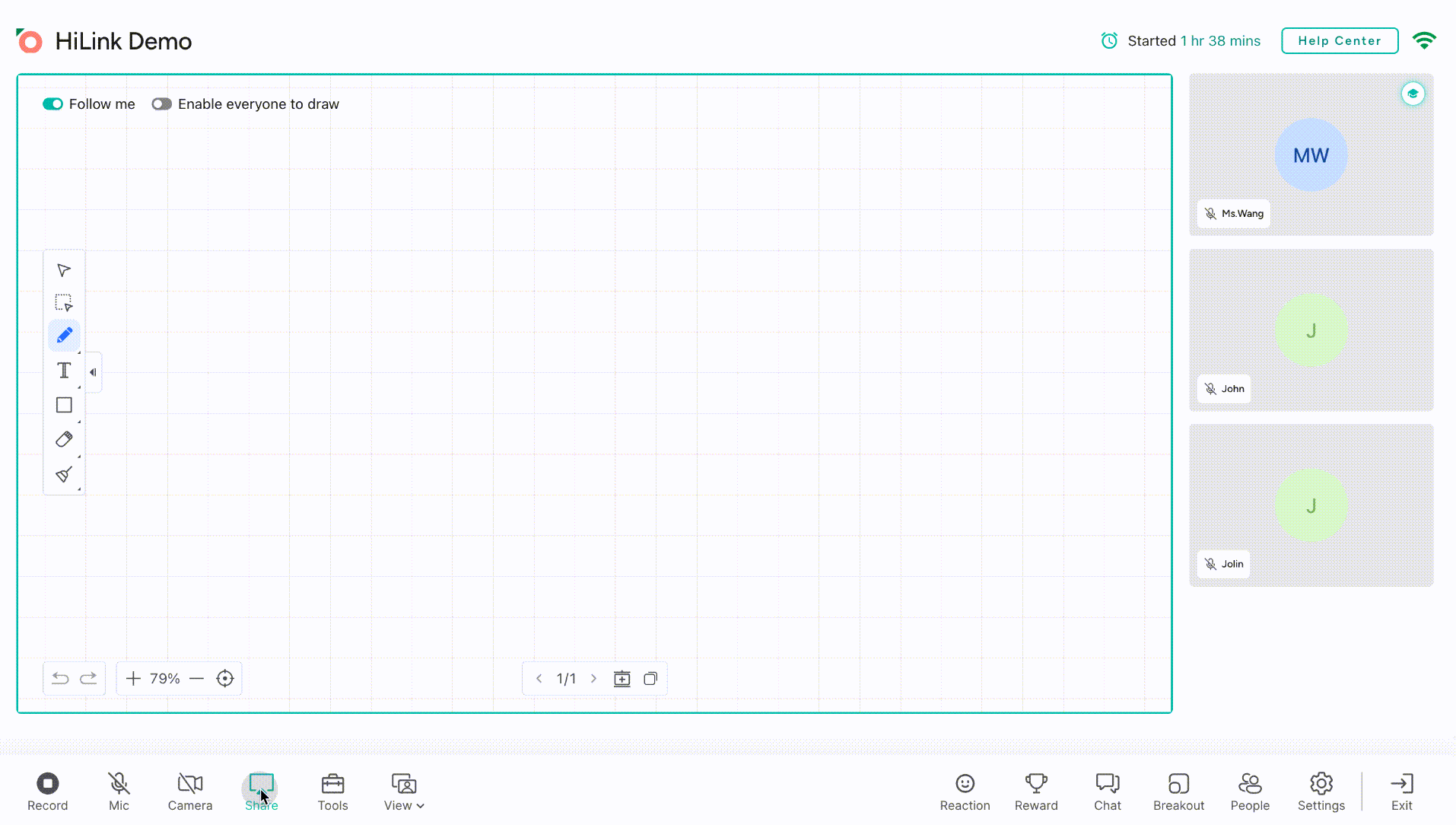The height and width of the screenshot is (825, 1456).
Task: Open the View dropdown
Action: coord(403,792)
